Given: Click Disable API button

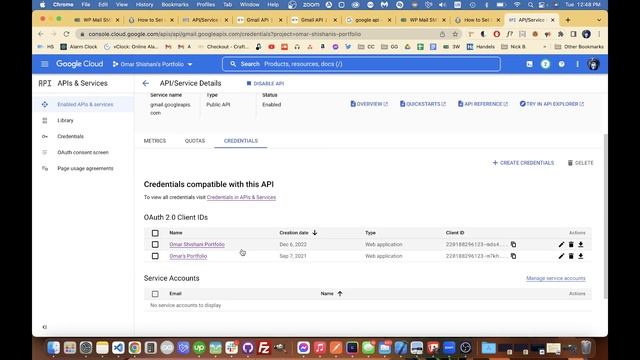Looking at the screenshot, I should (265, 83).
